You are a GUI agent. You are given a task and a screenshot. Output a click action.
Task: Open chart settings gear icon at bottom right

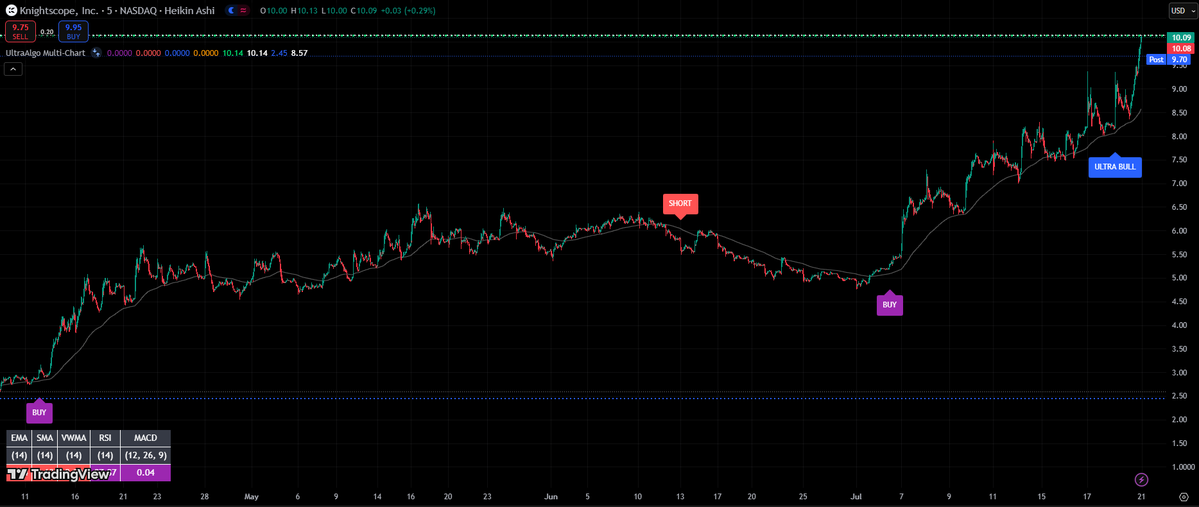[1183, 496]
